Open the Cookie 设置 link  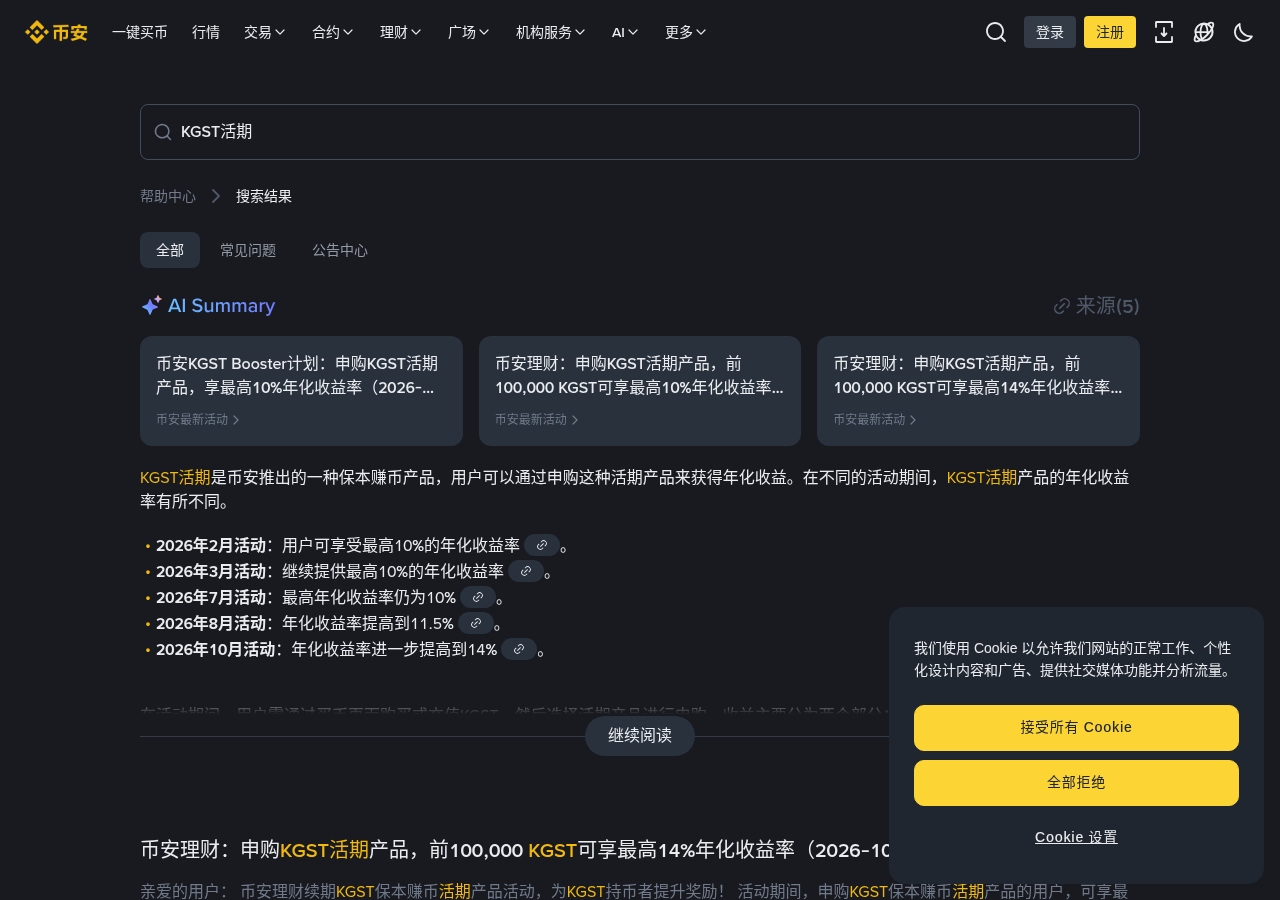tap(1076, 837)
